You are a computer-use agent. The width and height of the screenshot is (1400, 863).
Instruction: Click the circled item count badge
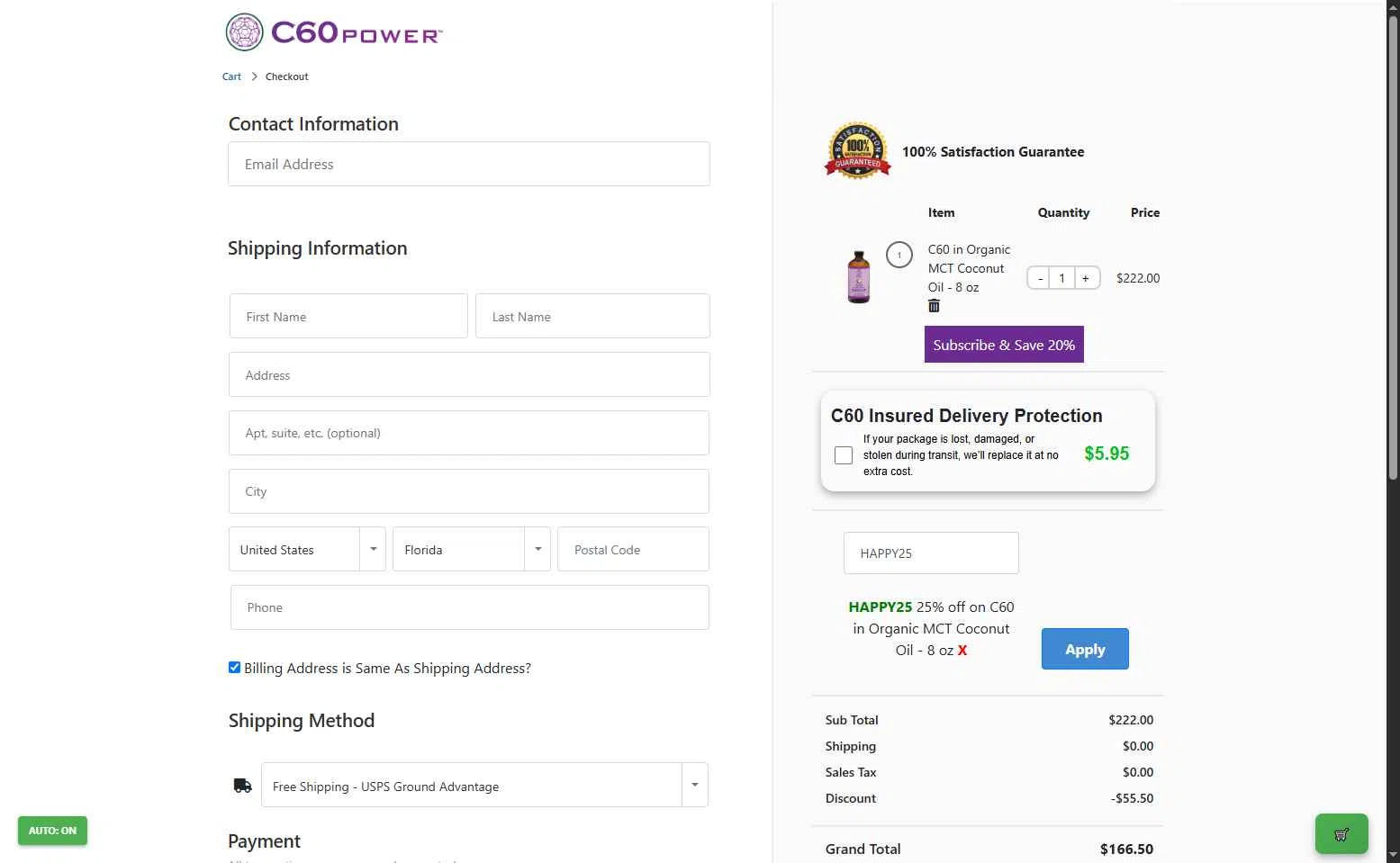[899, 255]
